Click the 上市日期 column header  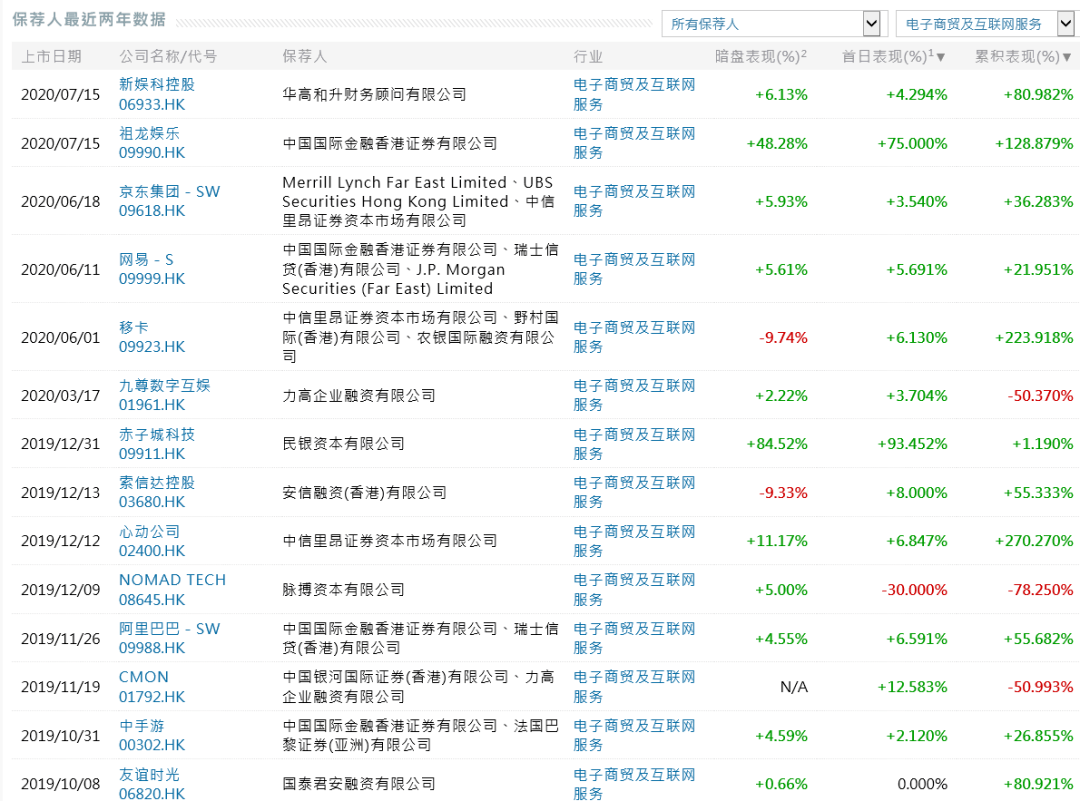pos(52,56)
